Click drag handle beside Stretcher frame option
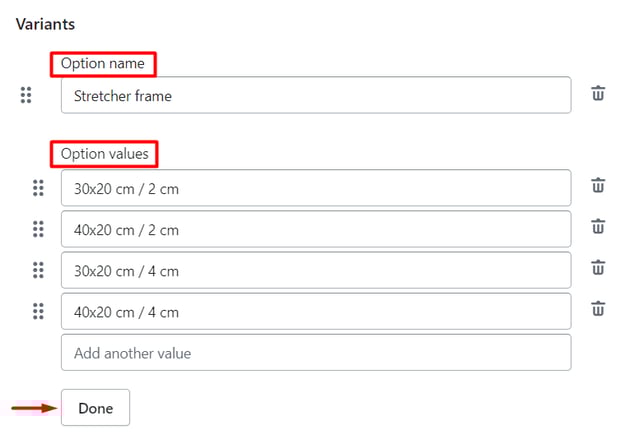Screen dimensions: 625x439 click(x=26, y=95)
